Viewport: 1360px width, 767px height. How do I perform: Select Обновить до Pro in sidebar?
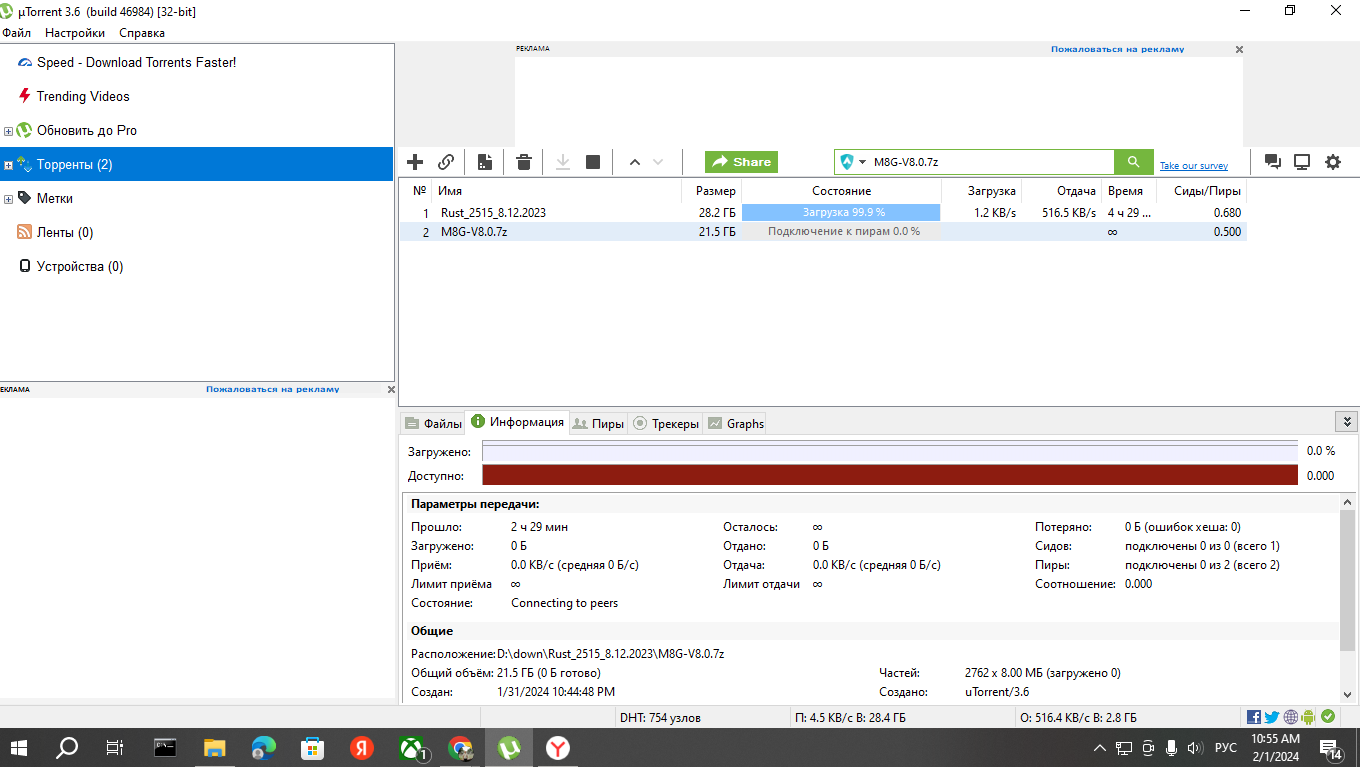87,130
